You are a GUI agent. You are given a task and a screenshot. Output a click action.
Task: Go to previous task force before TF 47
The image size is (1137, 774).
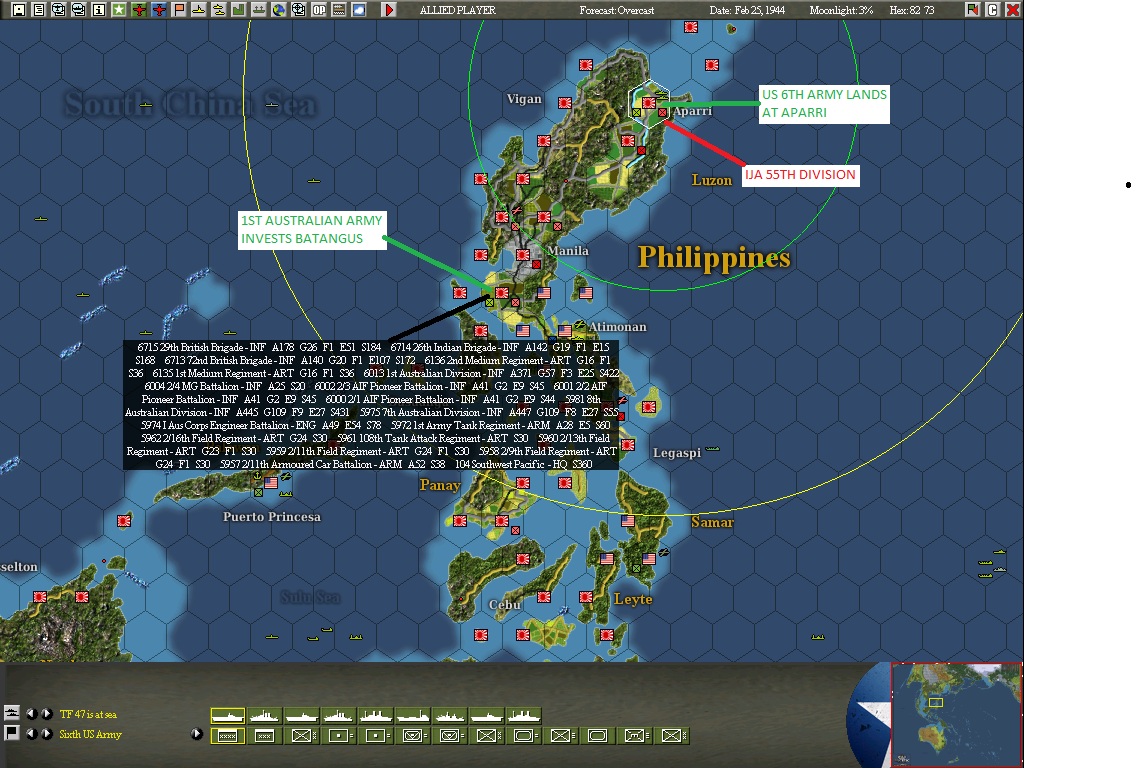31,714
